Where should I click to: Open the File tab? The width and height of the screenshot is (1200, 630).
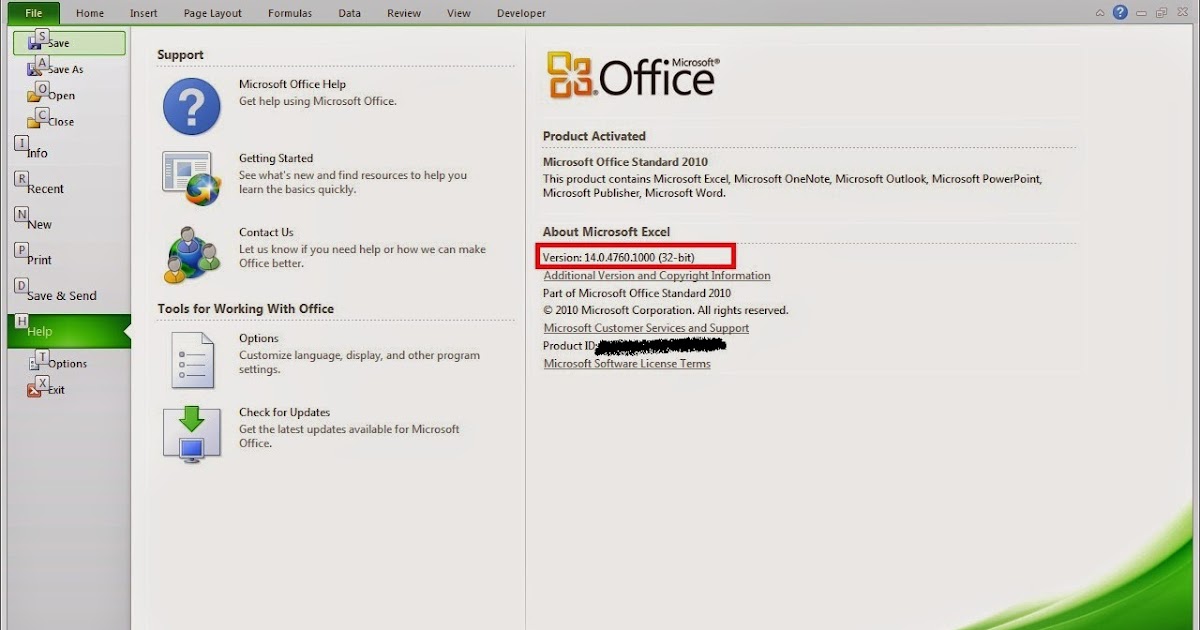coord(34,13)
